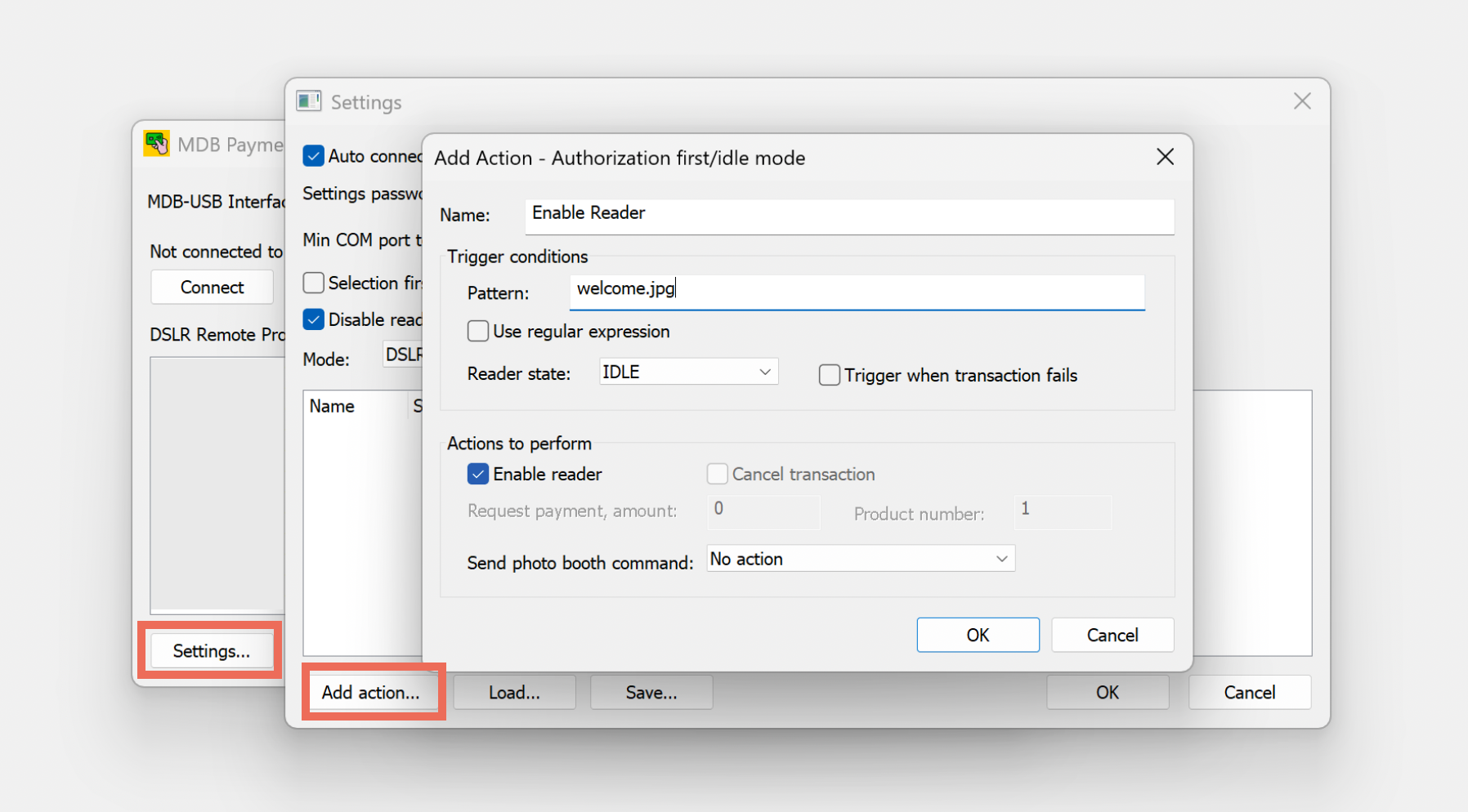Click Cancel in the Add Action dialog
Screen dimensions: 1468x812
pyautogui.click(x=1112, y=636)
